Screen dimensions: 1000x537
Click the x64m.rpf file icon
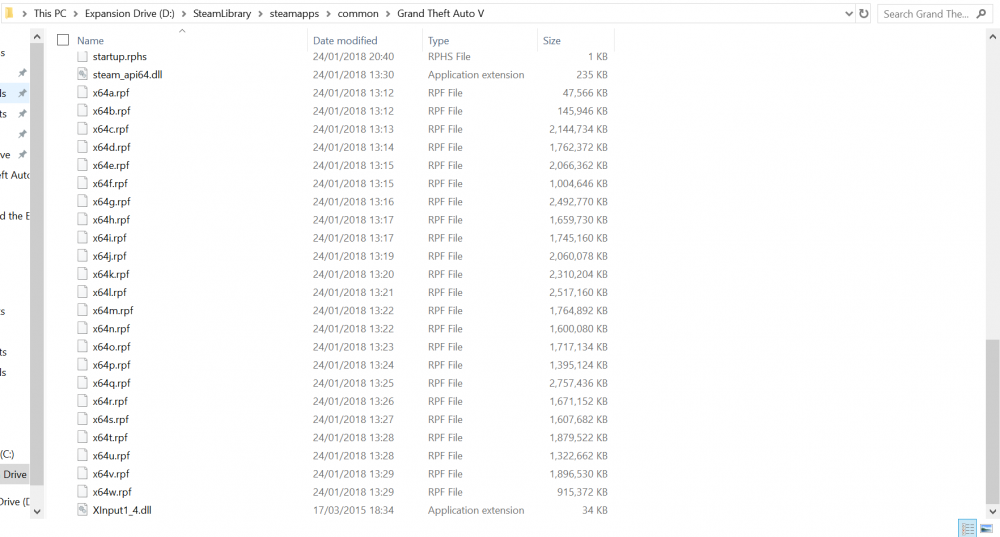[x=82, y=311]
